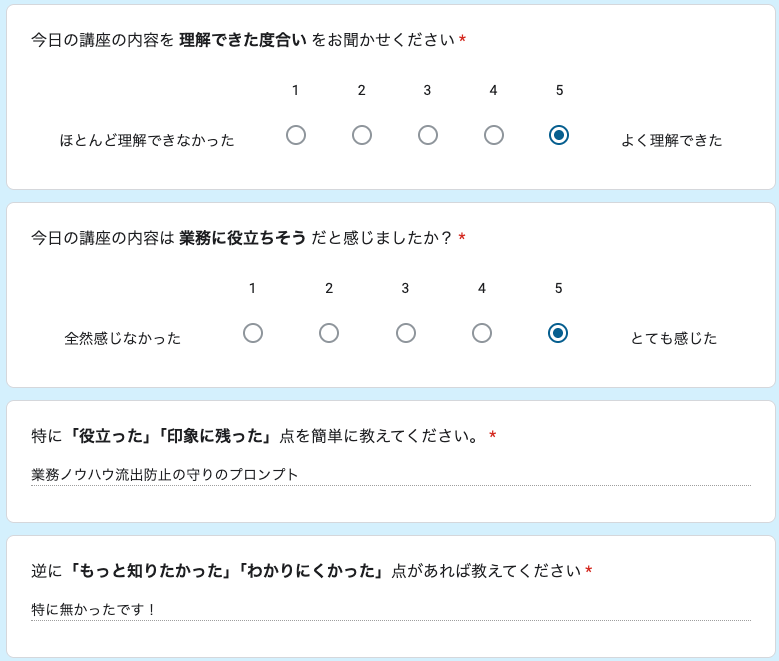Choose rating 3 for 業務に役立ちそう
The image size is (779, 661).
tap(406, 333)
